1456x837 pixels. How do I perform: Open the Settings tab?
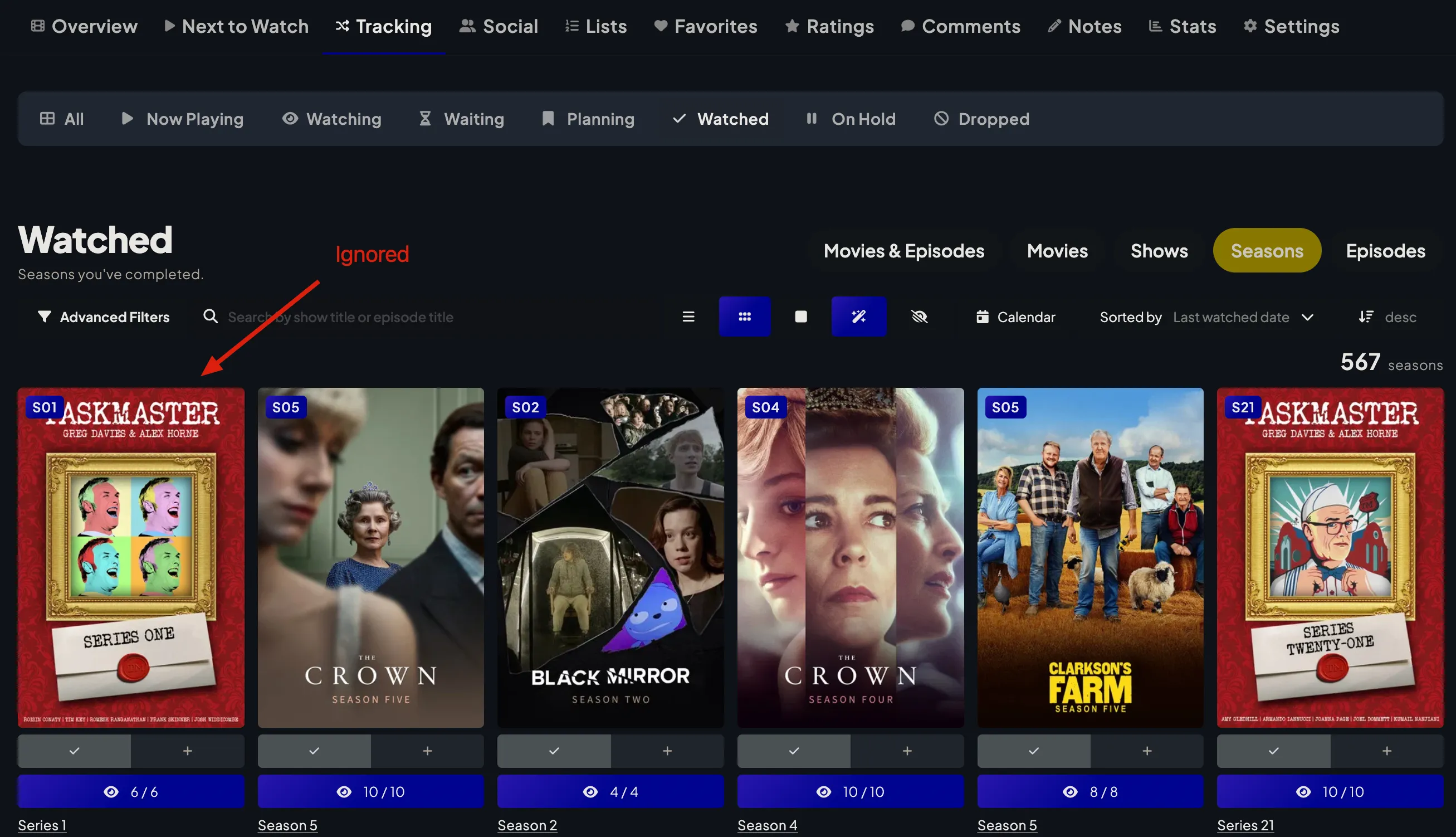1291,26
